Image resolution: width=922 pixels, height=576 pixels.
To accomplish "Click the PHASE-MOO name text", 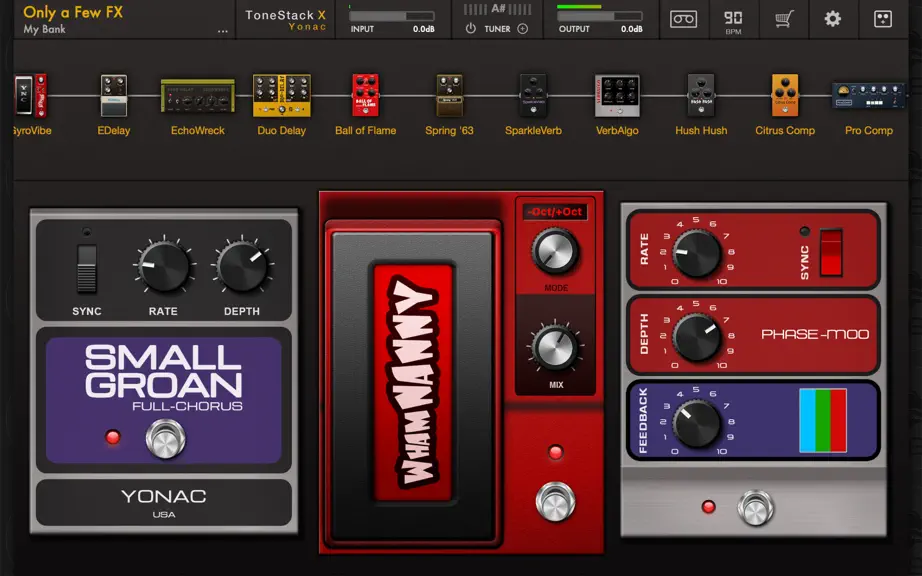I will (815, 334).
